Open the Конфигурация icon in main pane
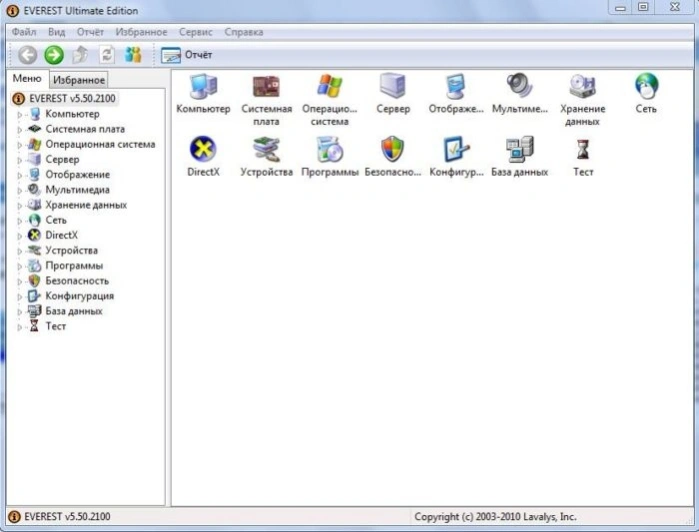This screenshot has width=699, height=532. coord(456,149)
